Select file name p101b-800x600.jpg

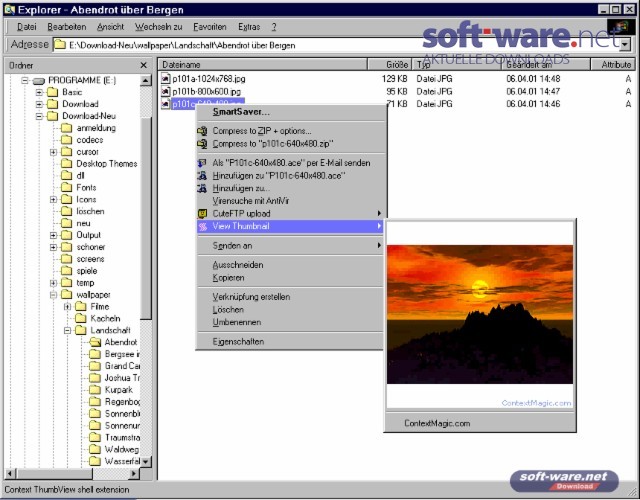(x=207, y=91)
